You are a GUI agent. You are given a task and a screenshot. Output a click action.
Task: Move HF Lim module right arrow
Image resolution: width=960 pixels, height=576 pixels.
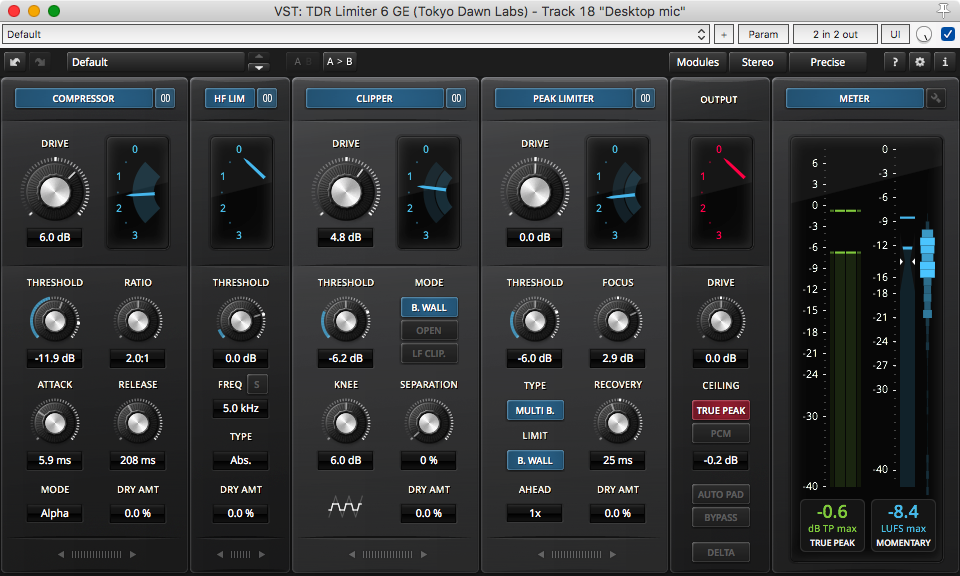(x=262, y=555)
